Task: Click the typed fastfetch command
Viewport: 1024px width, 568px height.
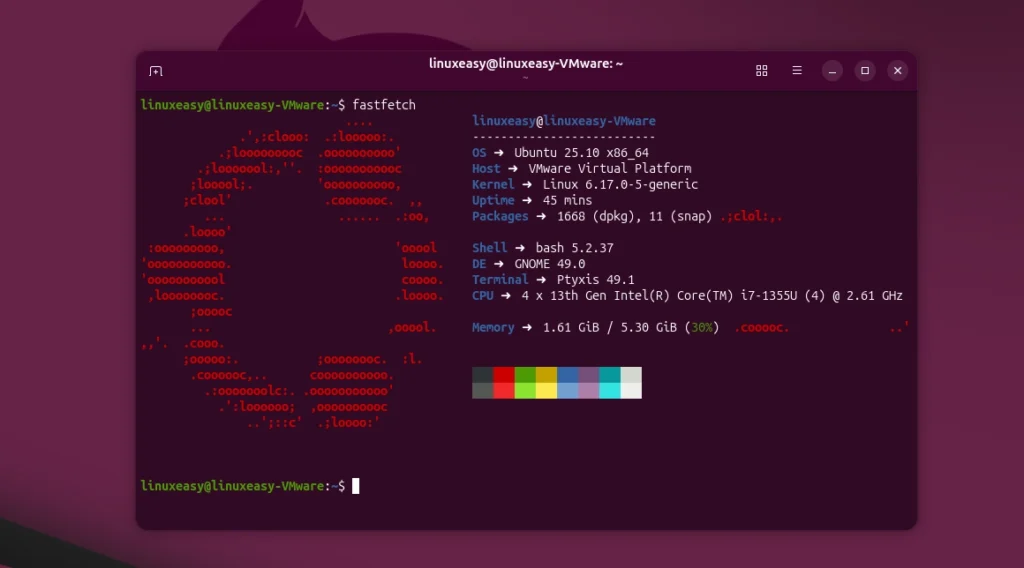Action: [x=384, y=105]
